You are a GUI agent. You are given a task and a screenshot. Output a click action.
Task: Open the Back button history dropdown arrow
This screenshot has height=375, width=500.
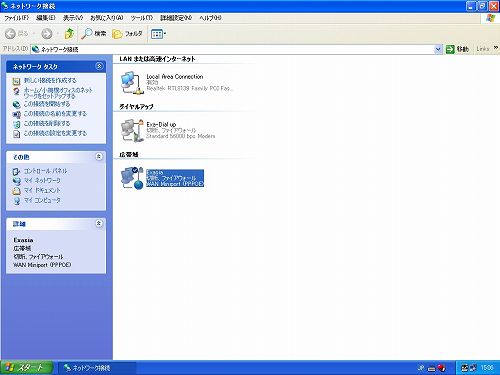point(35,33)
